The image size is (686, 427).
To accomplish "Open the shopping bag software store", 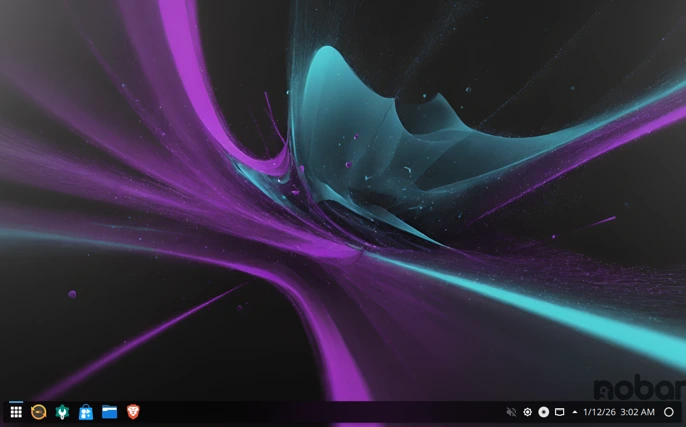I will click(x=86, y=412).
